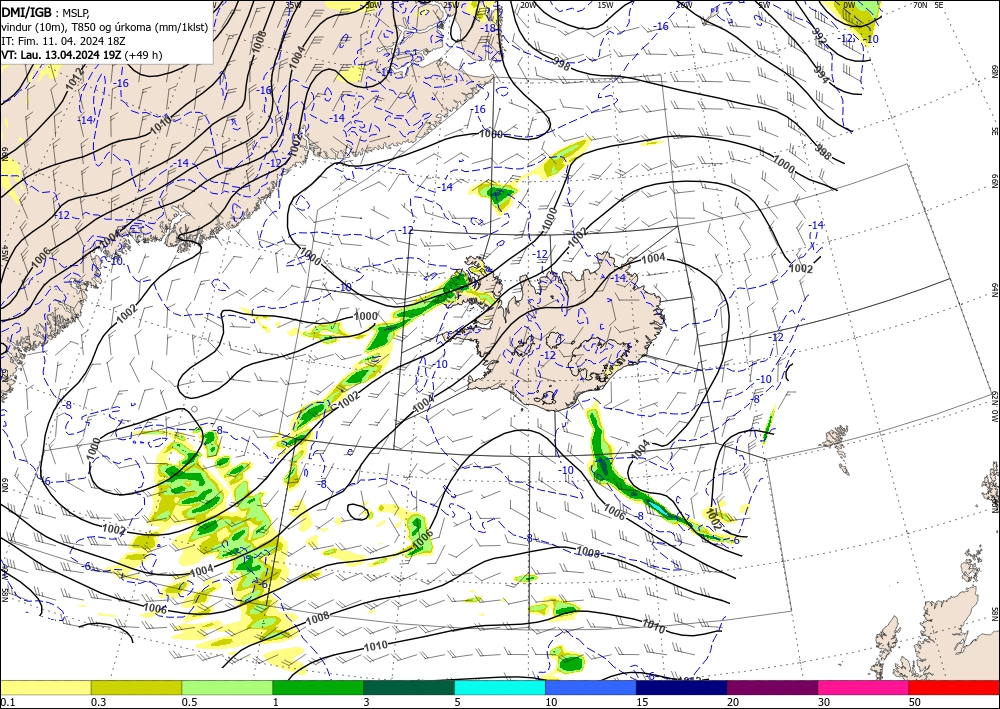Click the 0.5 legend scale value
Image resolution: width=1000 pixels, height=709 pixels.
(x=189, y=702)
